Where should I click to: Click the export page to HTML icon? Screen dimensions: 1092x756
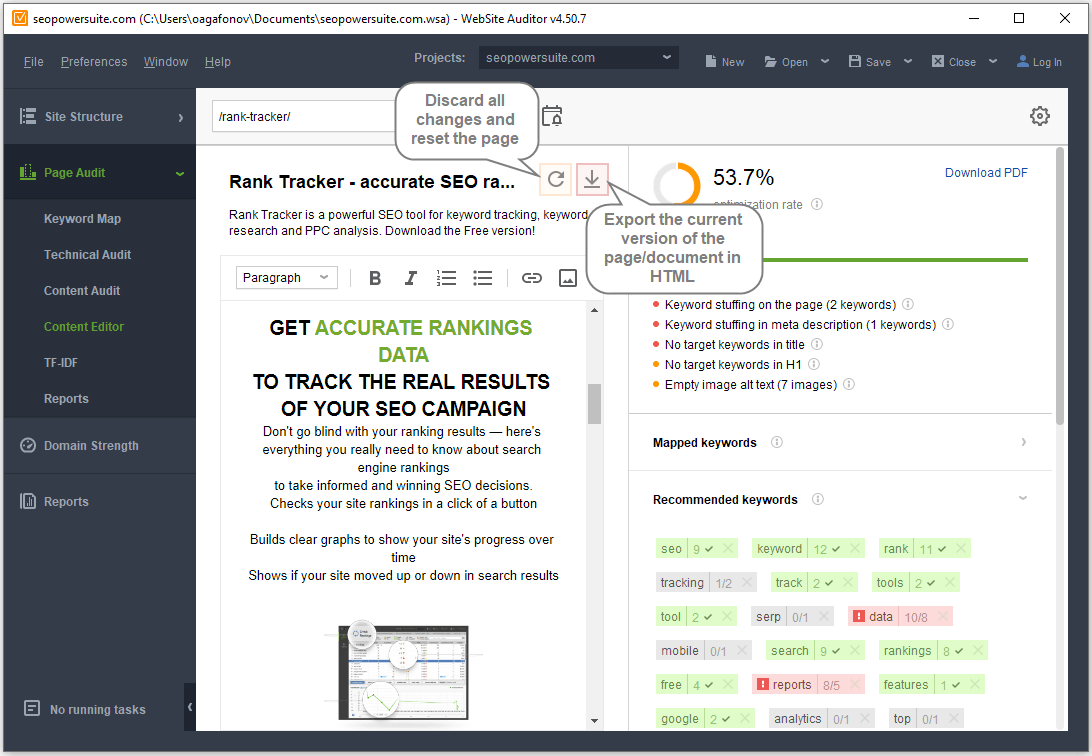[592, 179]
